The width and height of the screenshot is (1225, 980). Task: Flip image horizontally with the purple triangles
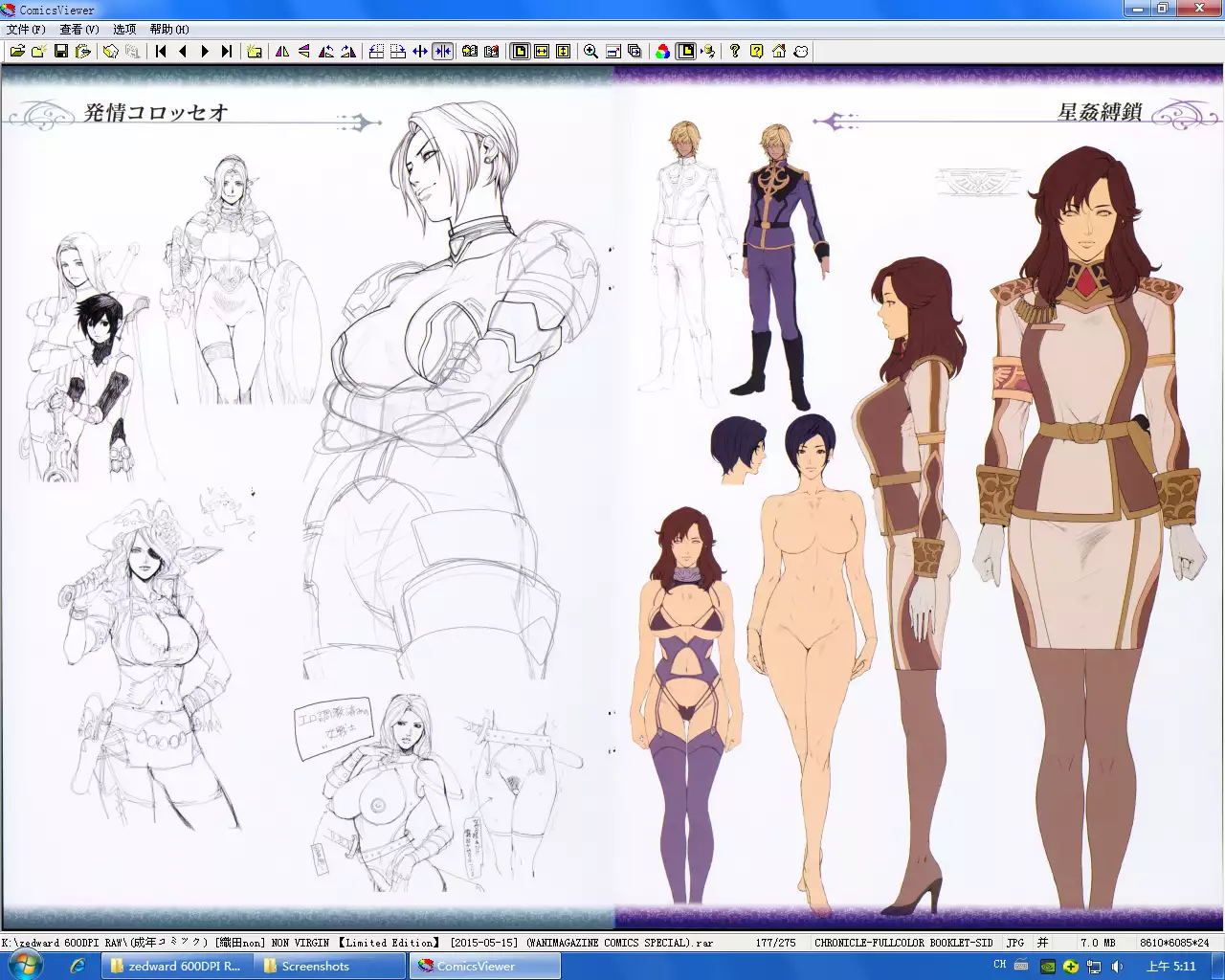tap(282, 52)
